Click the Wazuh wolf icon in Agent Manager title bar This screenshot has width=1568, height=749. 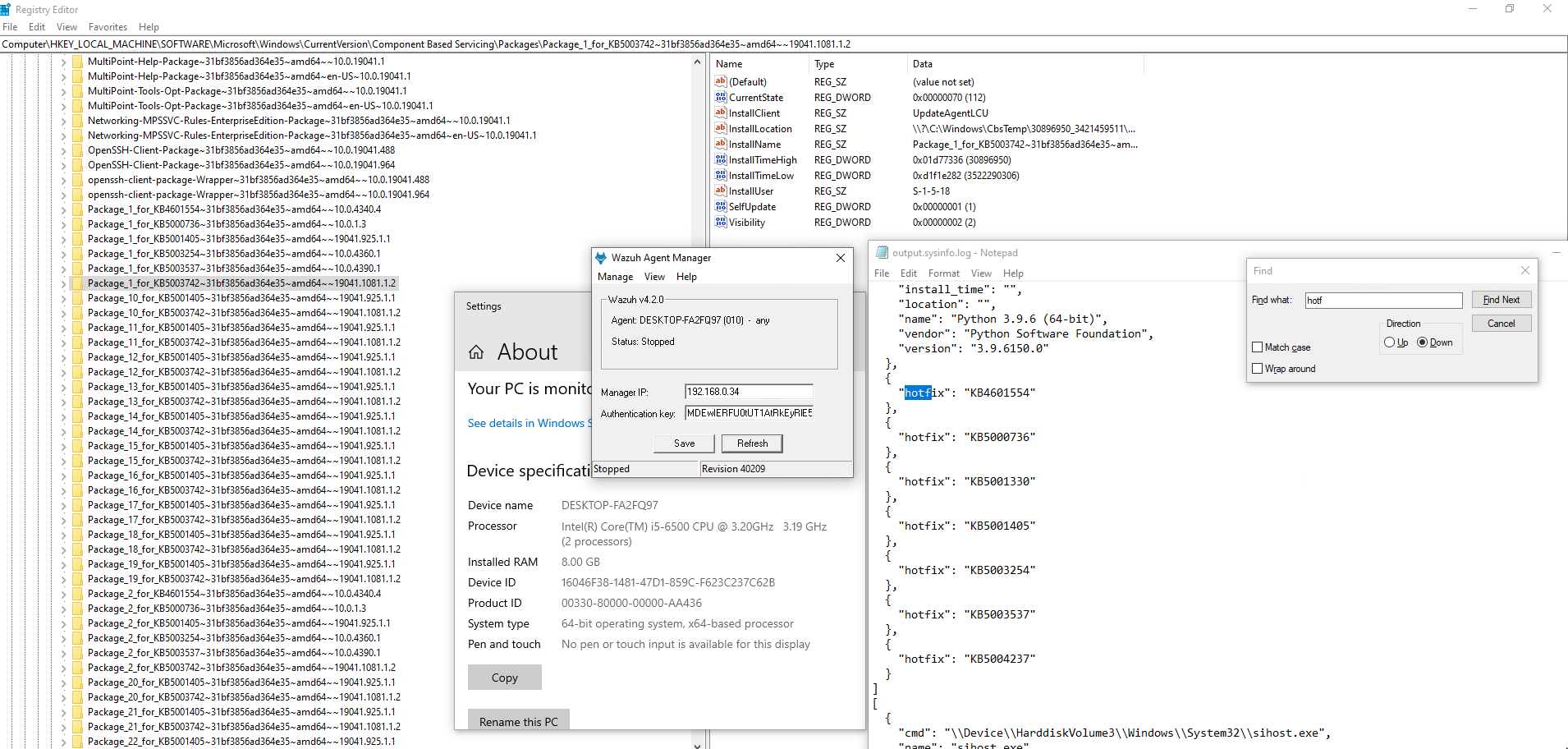602,257
